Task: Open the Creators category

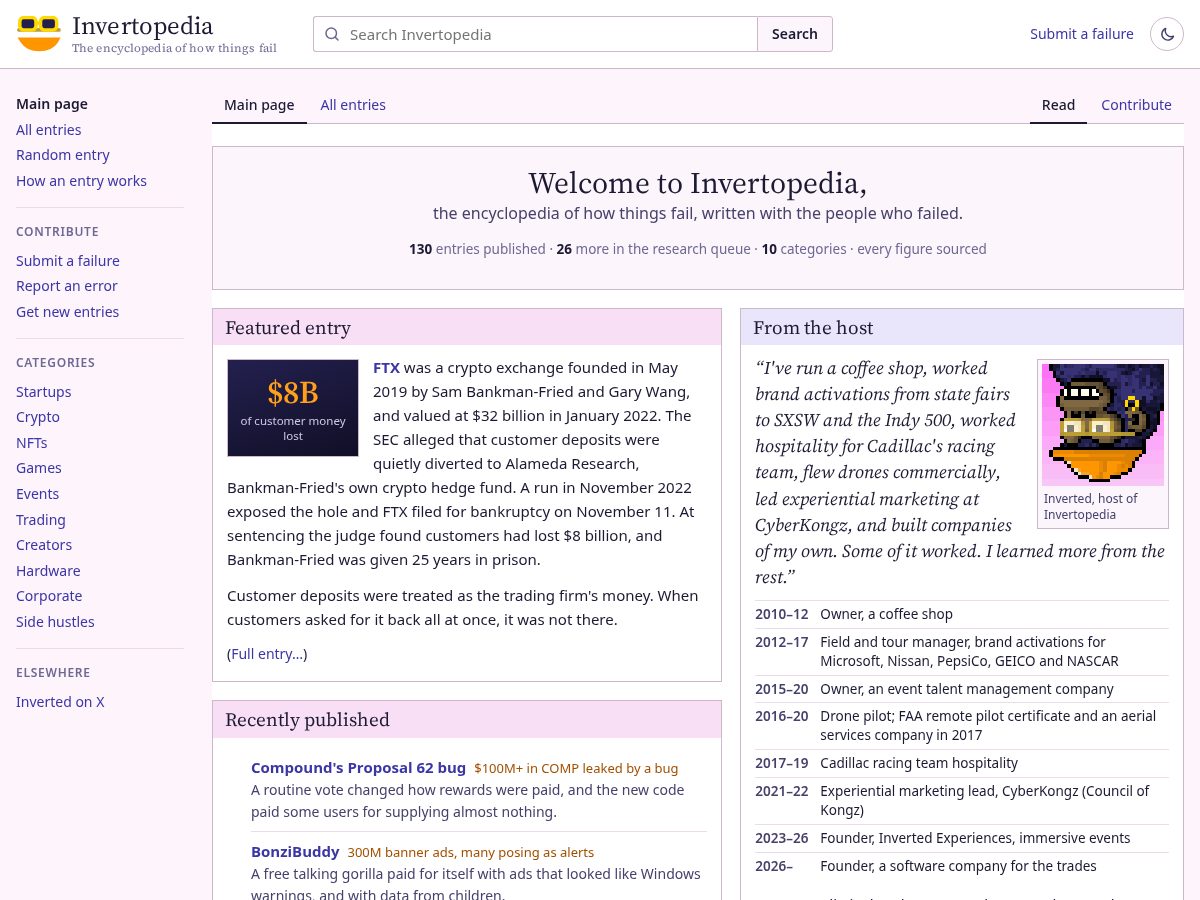Action: 44,545
